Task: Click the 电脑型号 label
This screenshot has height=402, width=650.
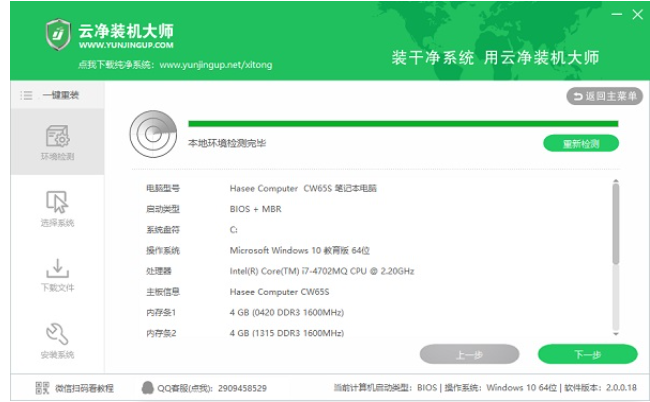Action: (163, 188)
